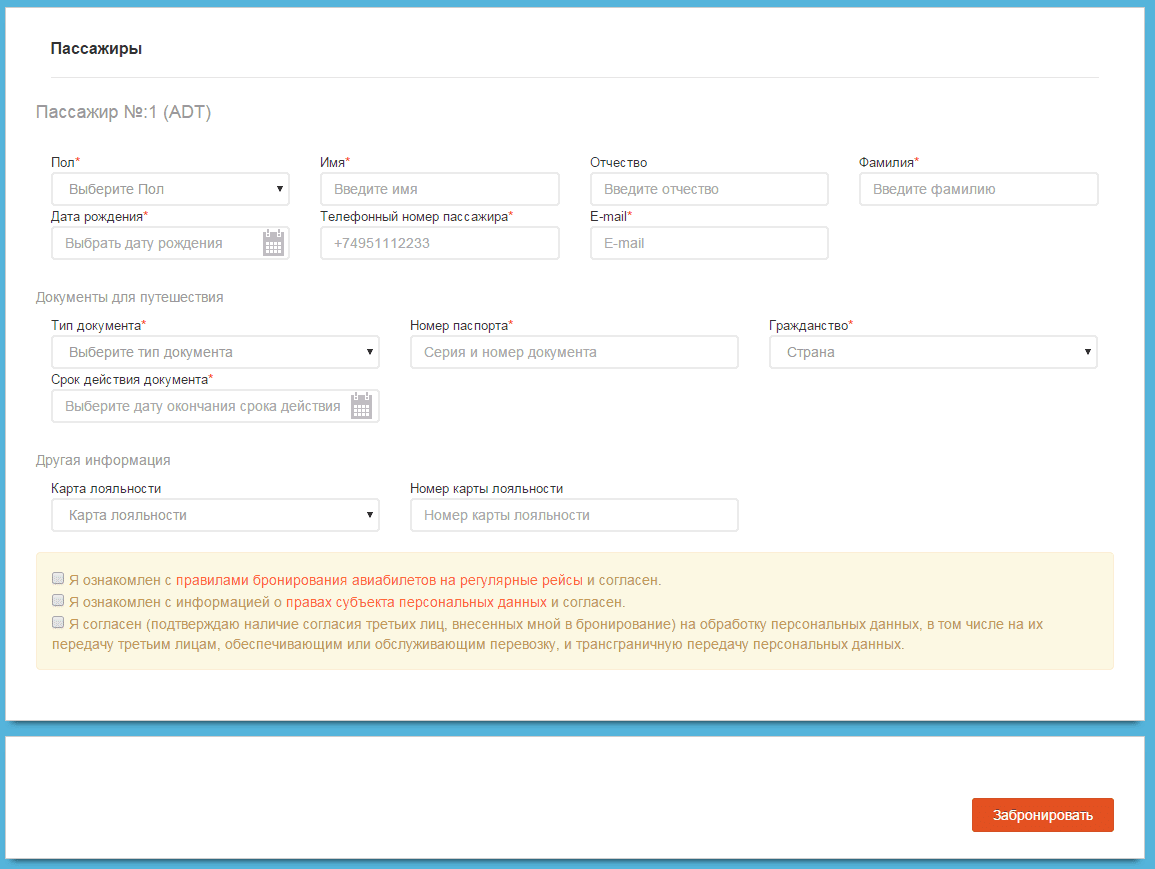This screenshot has height=869, width=1155.
Task: Click the 'Забронировать' button
Action: (1042, 815)
